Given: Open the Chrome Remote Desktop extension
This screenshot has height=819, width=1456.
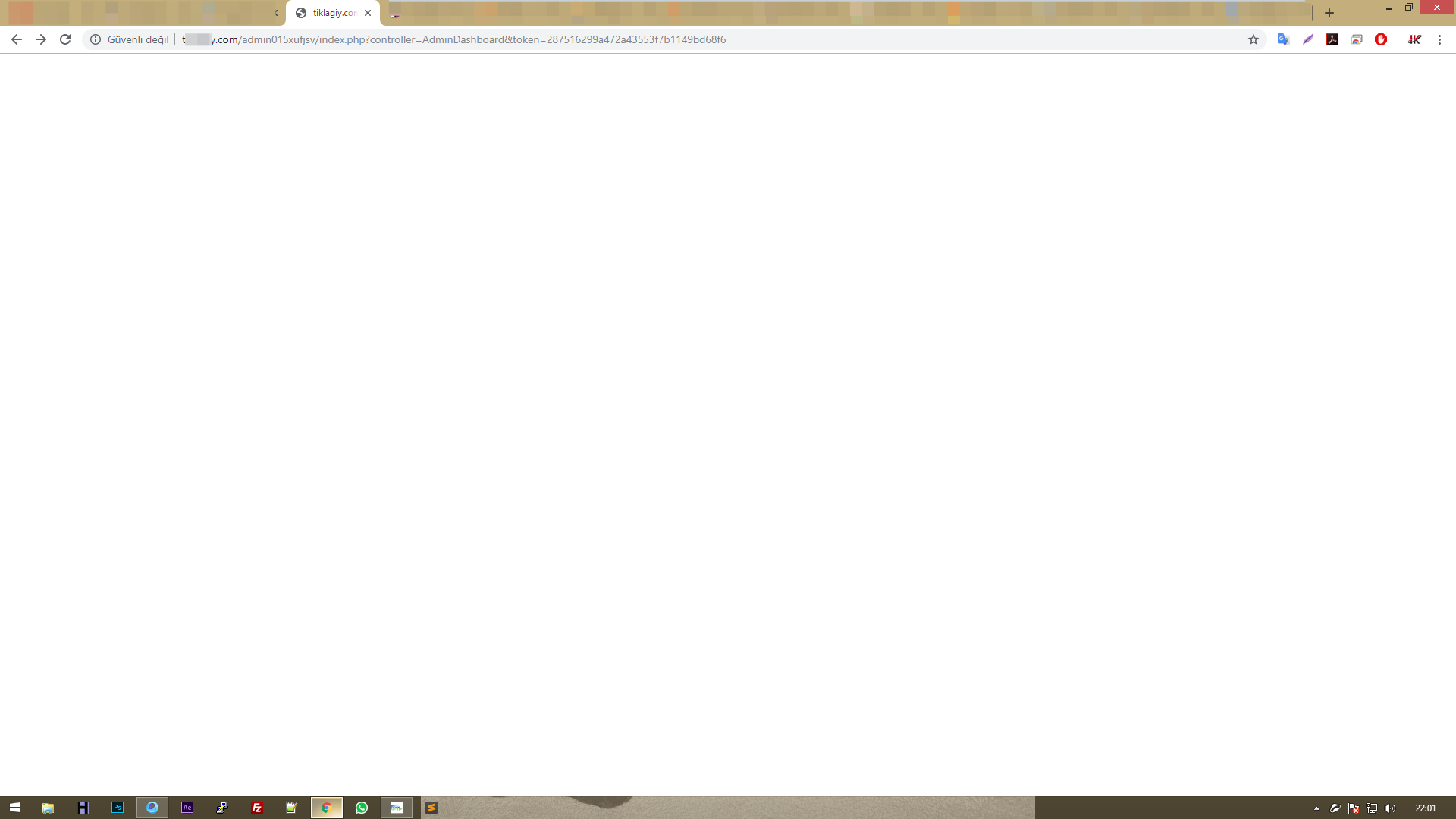Looking at the screenshot, I should coord(1357,39).
